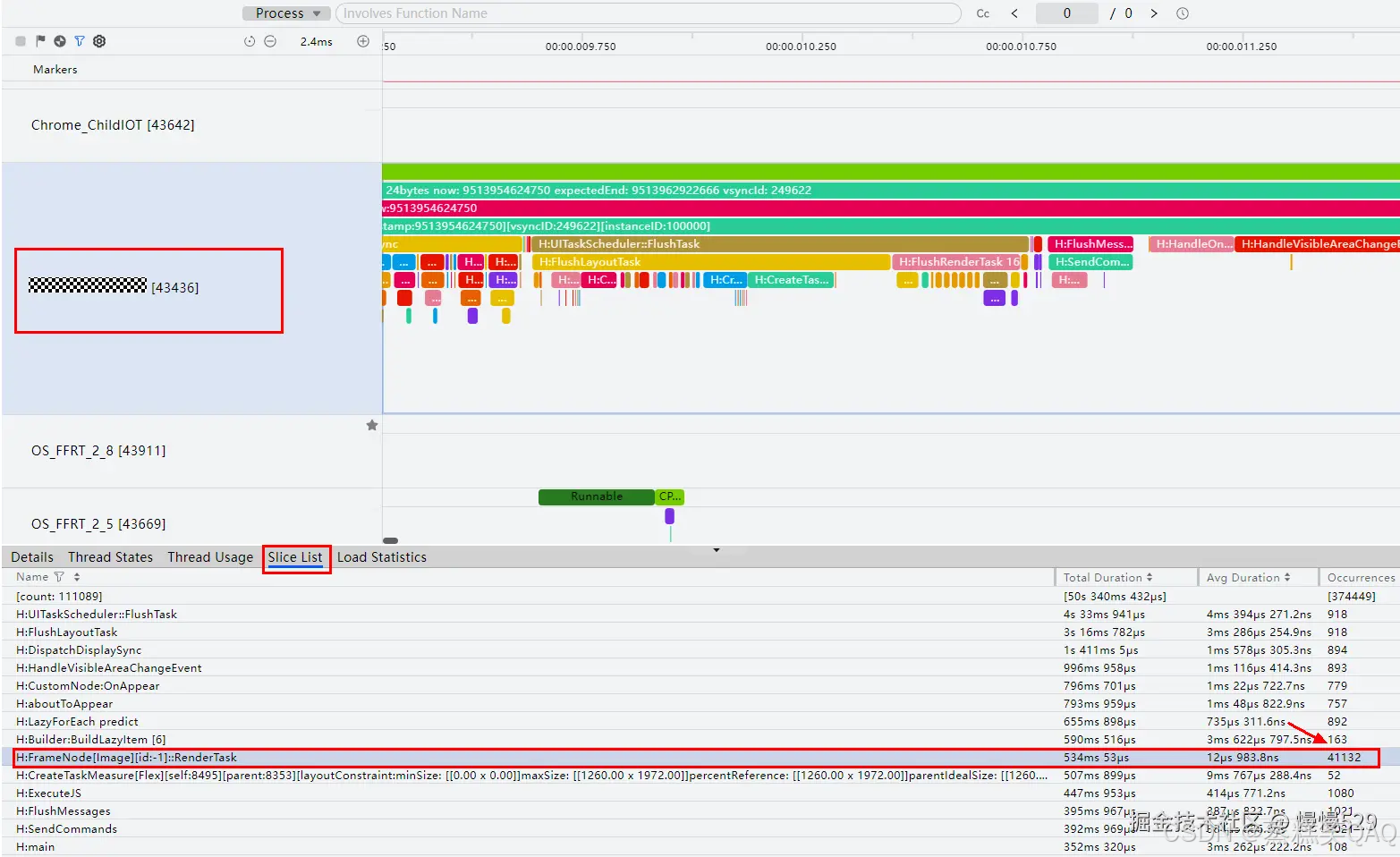Select the H:CreateTaskMeasure[Flex] list row
Screen dimensions: 1400x857
[700, 776]
